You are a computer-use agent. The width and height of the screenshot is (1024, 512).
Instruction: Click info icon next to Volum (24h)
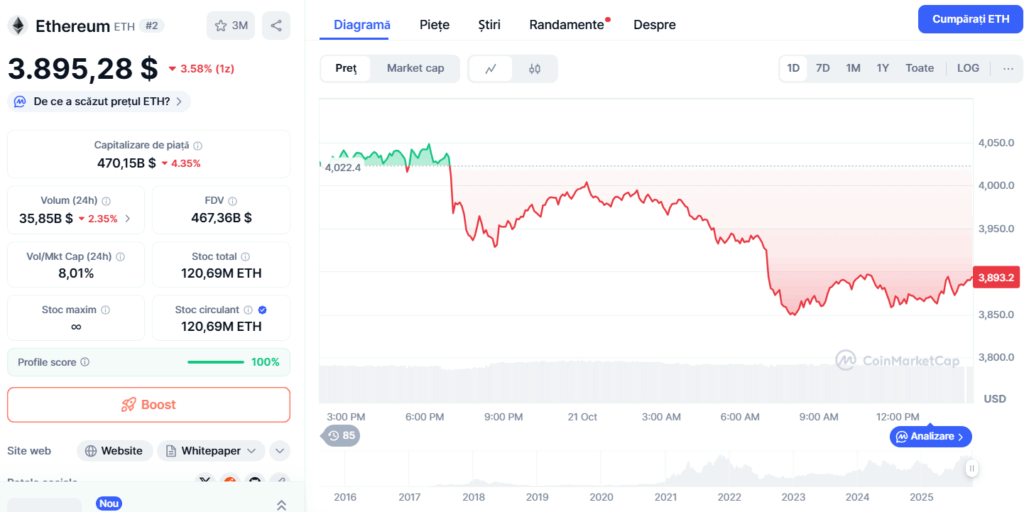[106, 201]
